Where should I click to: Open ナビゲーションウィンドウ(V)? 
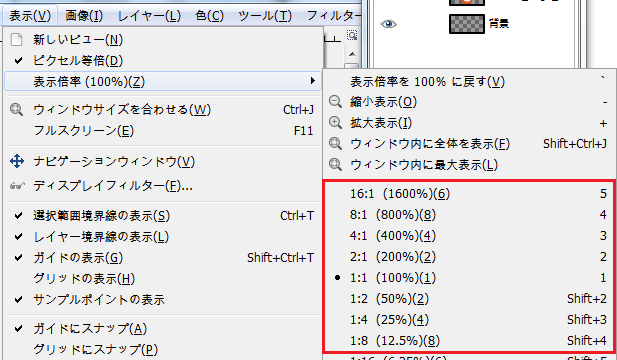163,161
